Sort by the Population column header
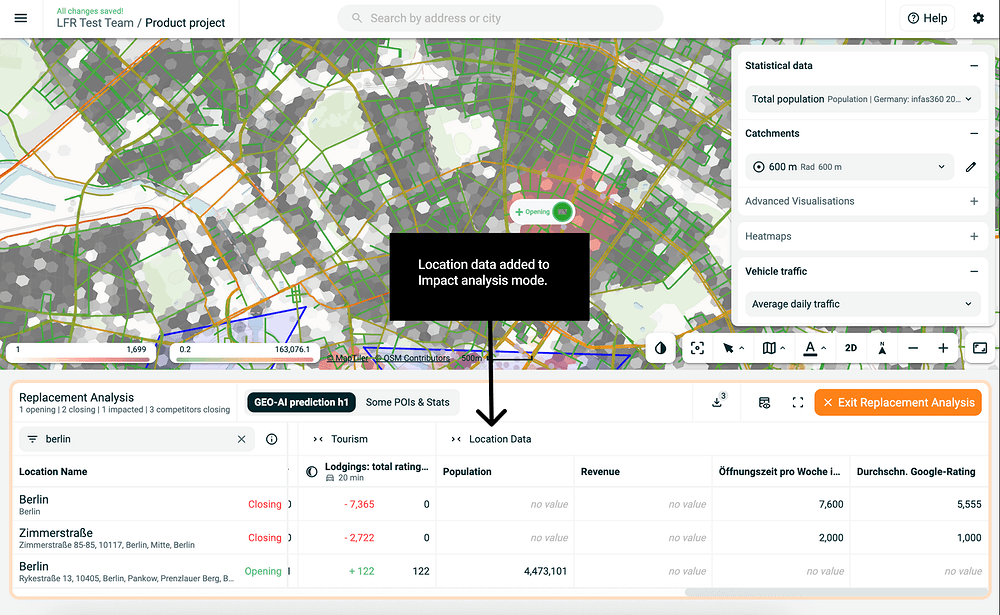Screen dimensions: 1000x615 pyautogui.click(x=467, y=471)
